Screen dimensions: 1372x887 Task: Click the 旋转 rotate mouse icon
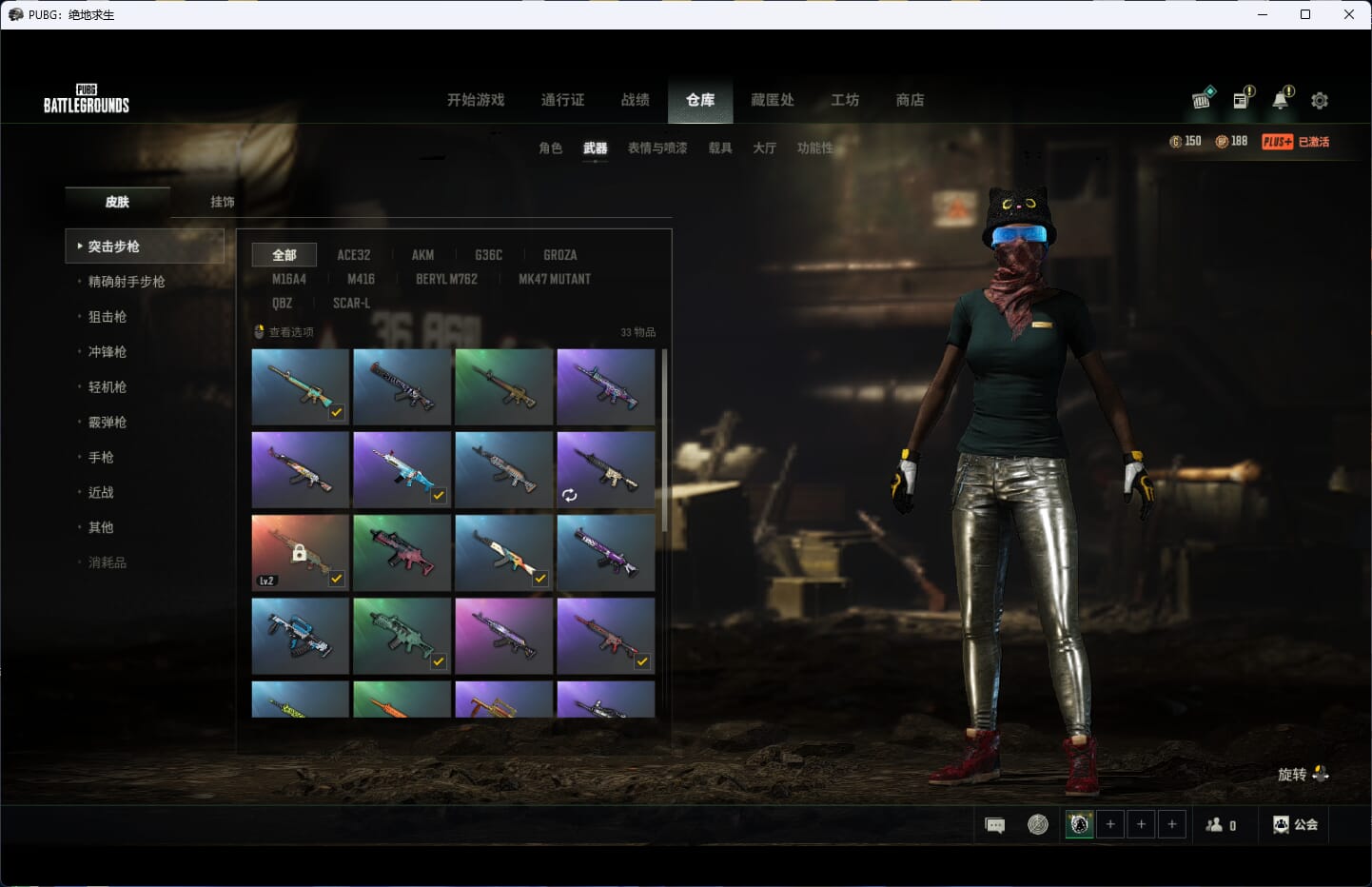[x=1321, y=774]
